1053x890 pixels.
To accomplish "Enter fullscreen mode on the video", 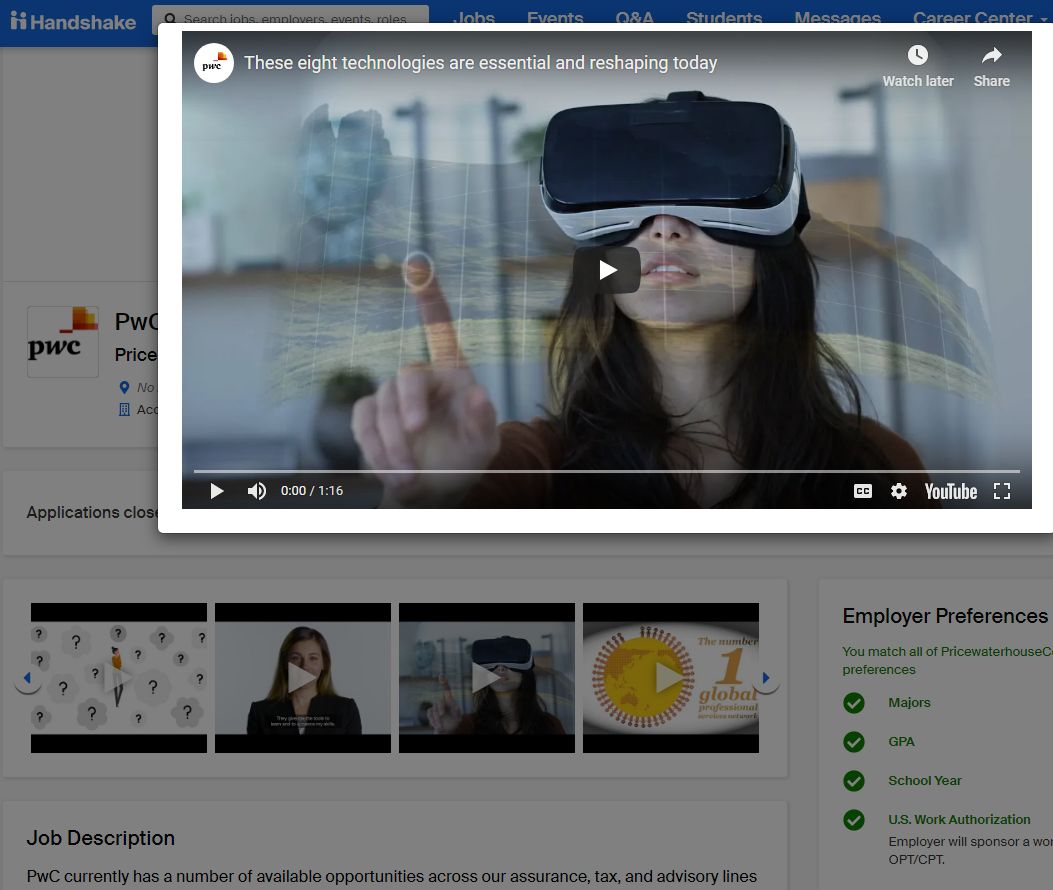I will point(1001,491).
